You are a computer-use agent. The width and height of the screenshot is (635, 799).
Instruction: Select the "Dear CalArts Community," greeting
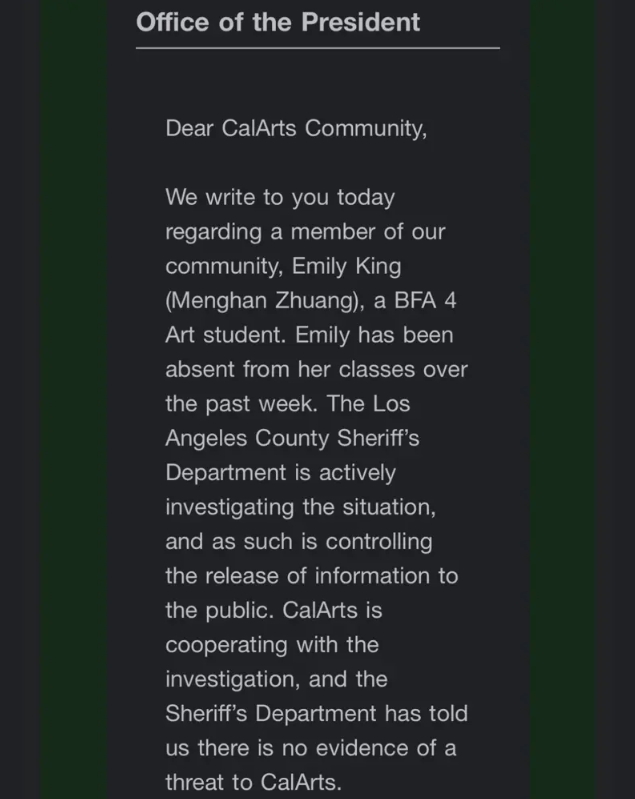point(296,129)
